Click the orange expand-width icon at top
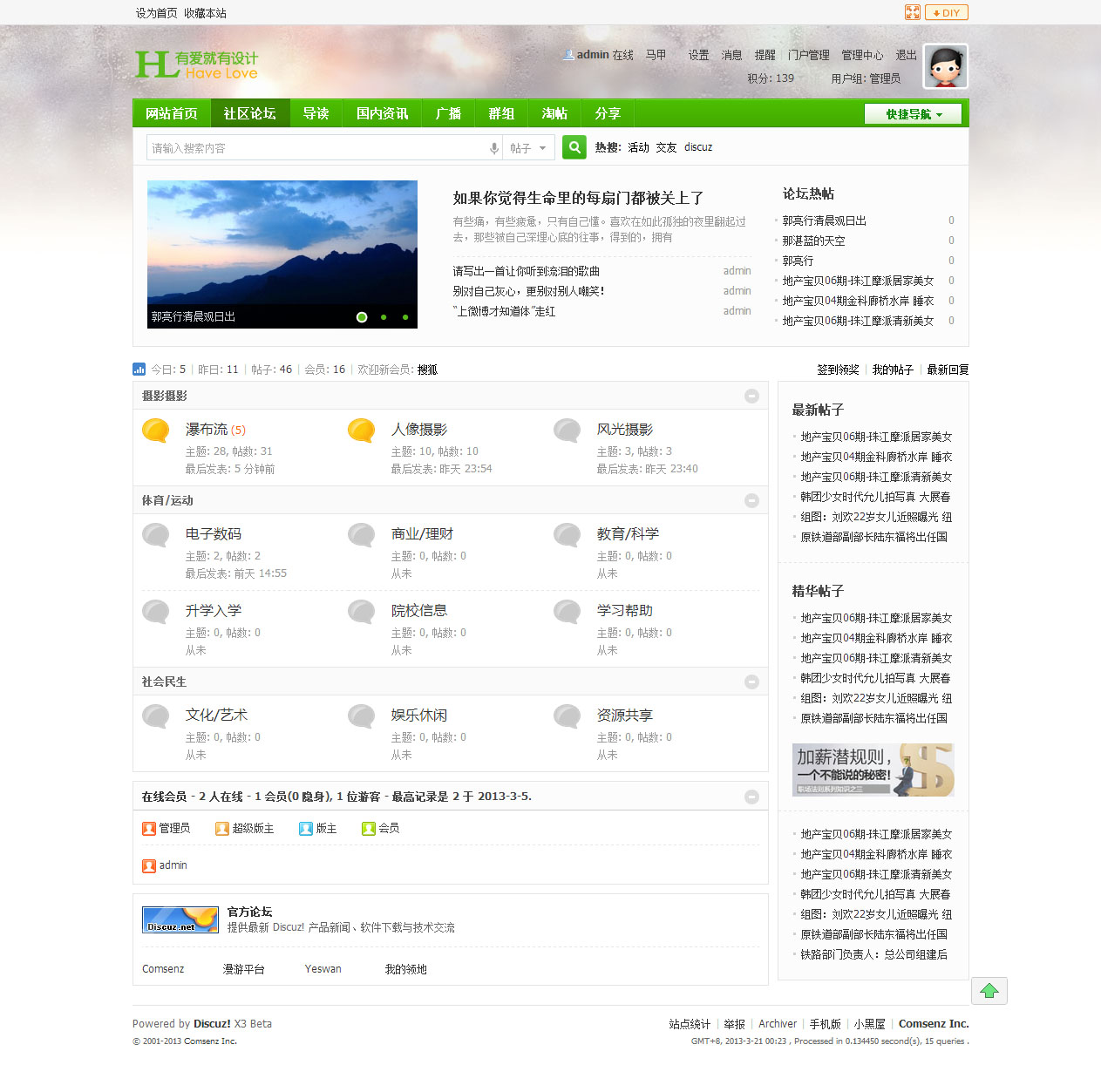The width and height of the screenshot is (1101, 1092). click(912, 12)
